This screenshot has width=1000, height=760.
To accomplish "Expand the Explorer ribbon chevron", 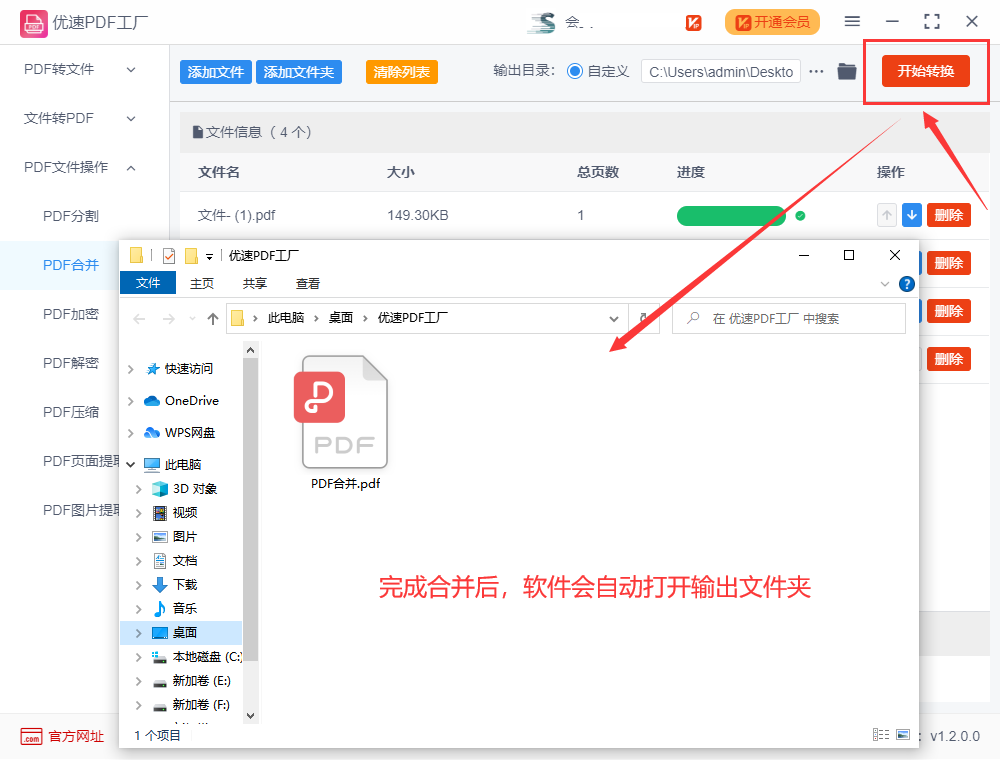I will (x=885, y=284).
